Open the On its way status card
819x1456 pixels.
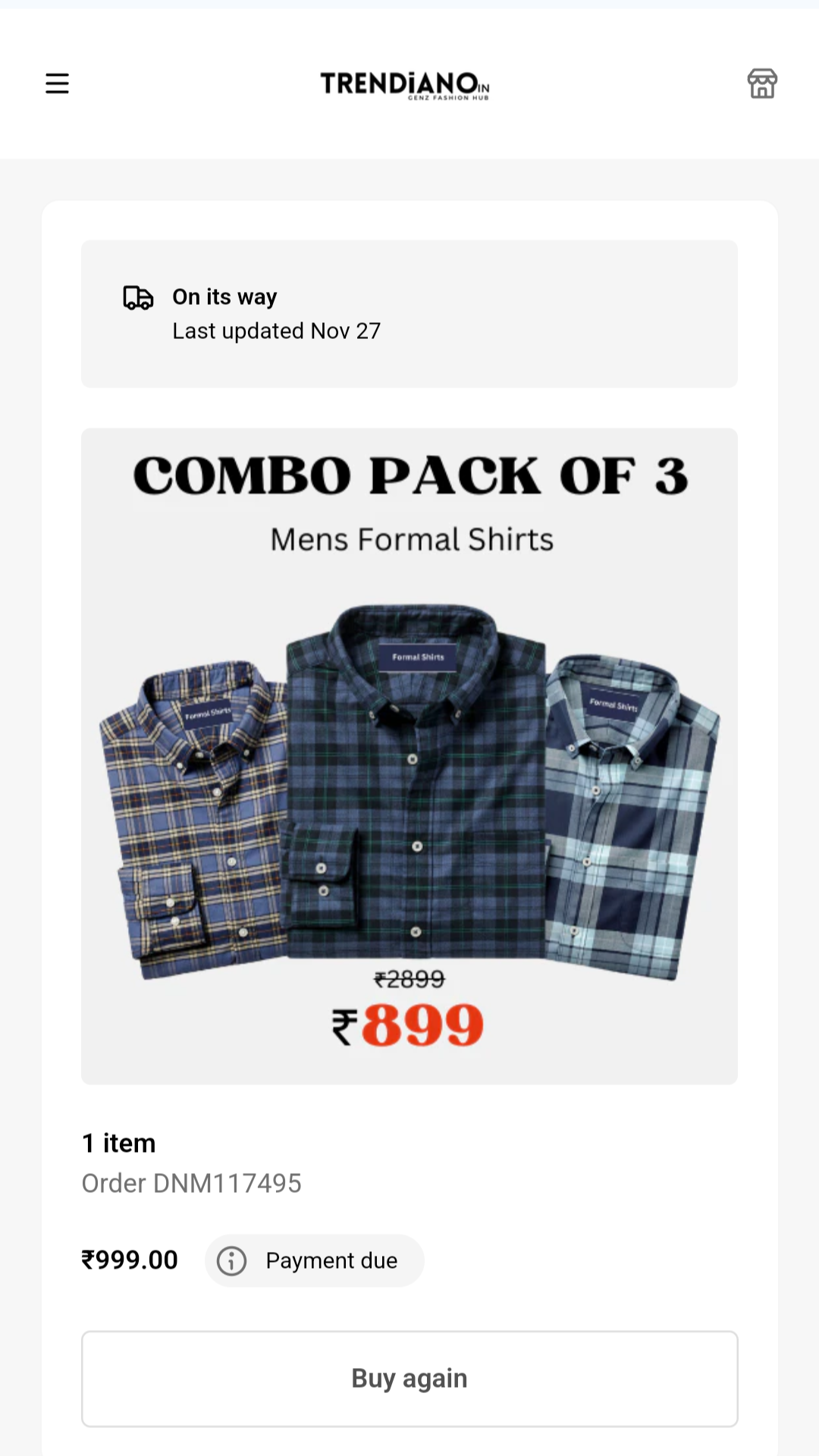[409, 314]
